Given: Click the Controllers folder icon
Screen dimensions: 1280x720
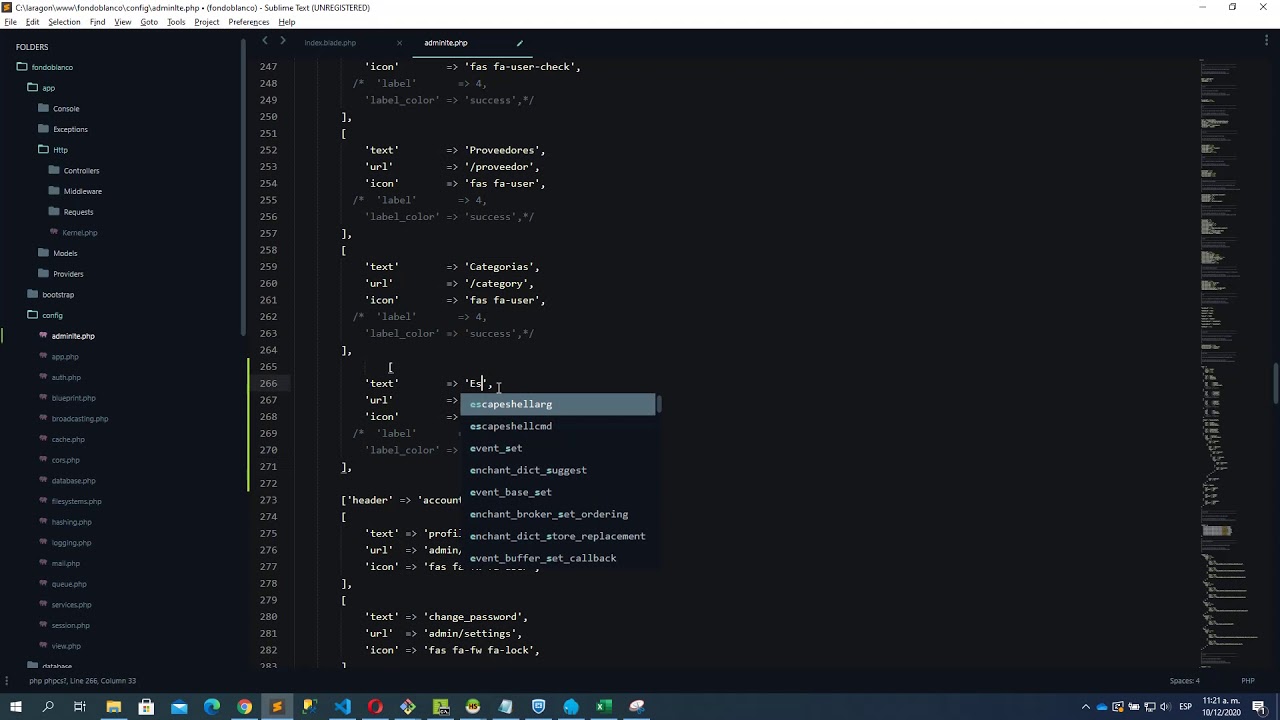Looking at the screenshot, I should coord(54,170).
